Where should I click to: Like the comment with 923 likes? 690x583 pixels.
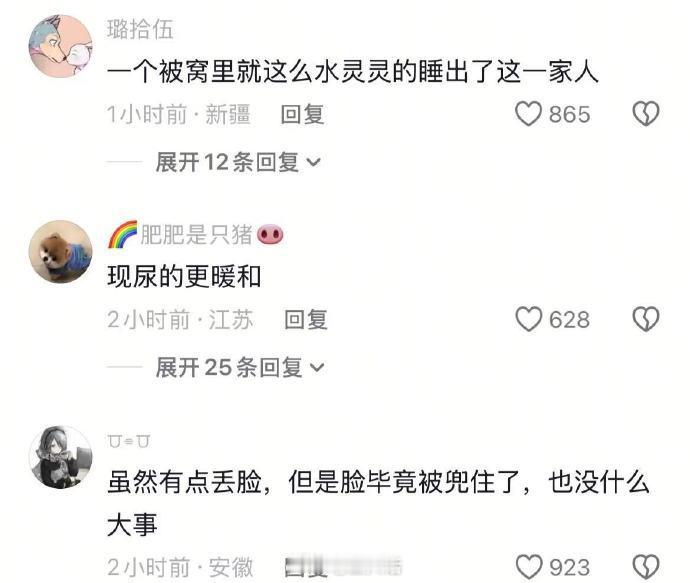pyautogui.click(x=529, y=567)
